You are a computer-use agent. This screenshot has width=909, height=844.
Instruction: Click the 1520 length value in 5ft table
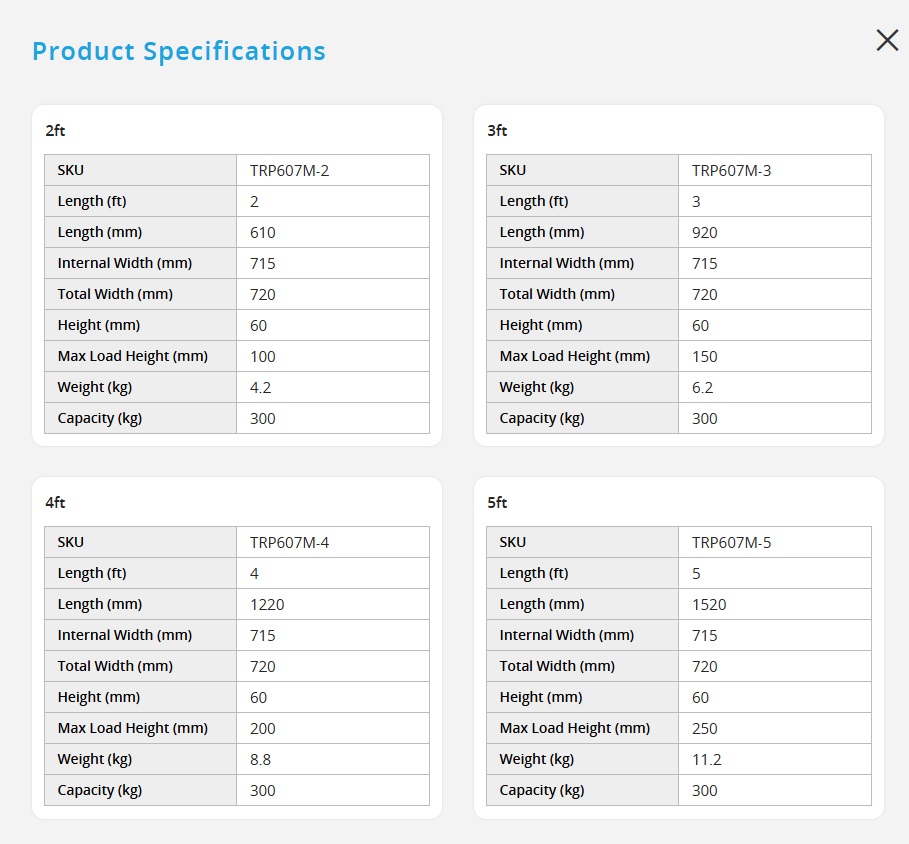pyautogui.click(x=709, y=605)
